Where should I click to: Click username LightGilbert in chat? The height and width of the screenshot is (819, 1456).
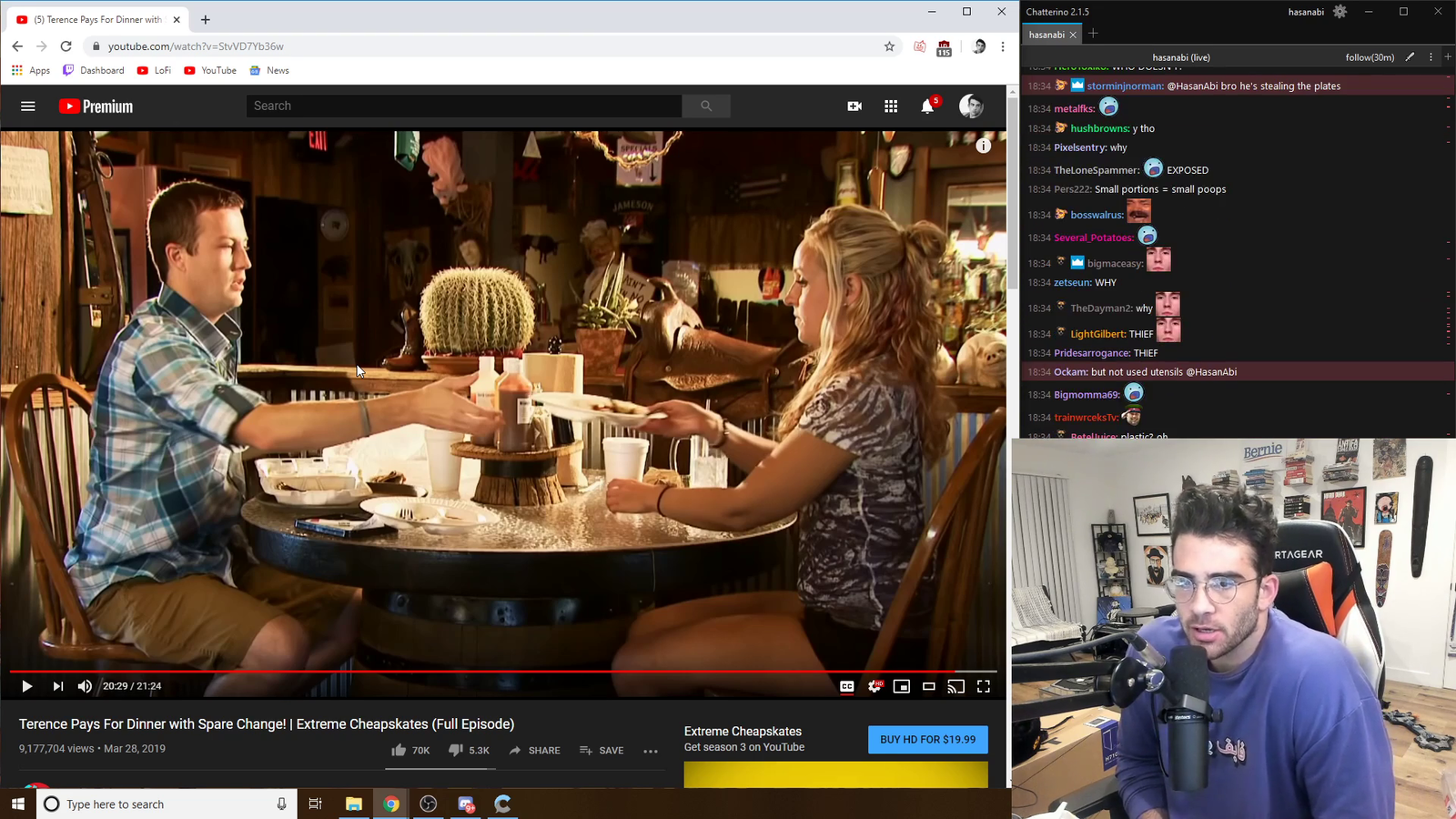(1098, 334)
